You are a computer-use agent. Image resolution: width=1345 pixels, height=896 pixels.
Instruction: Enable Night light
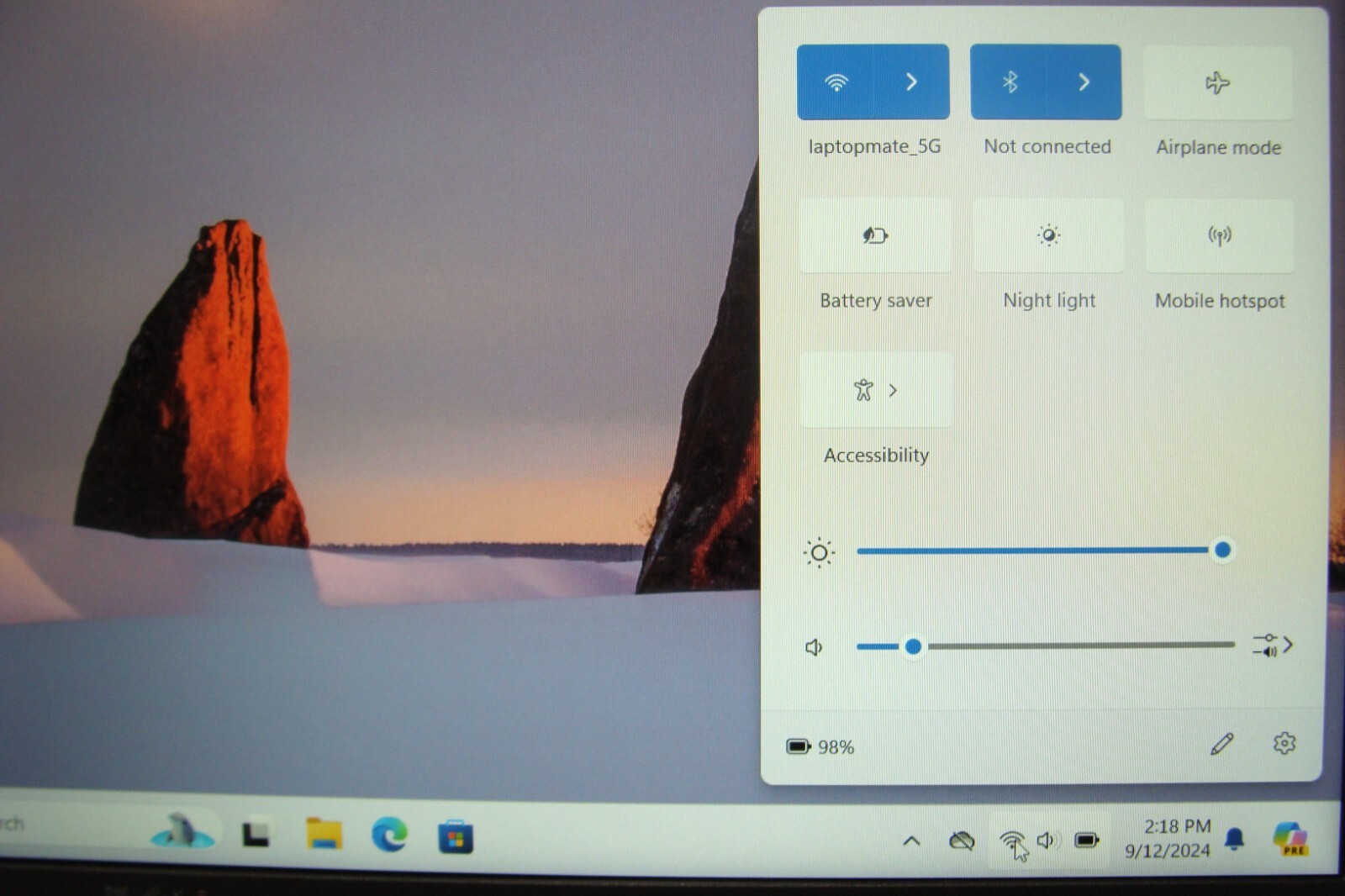[1048, 235]
